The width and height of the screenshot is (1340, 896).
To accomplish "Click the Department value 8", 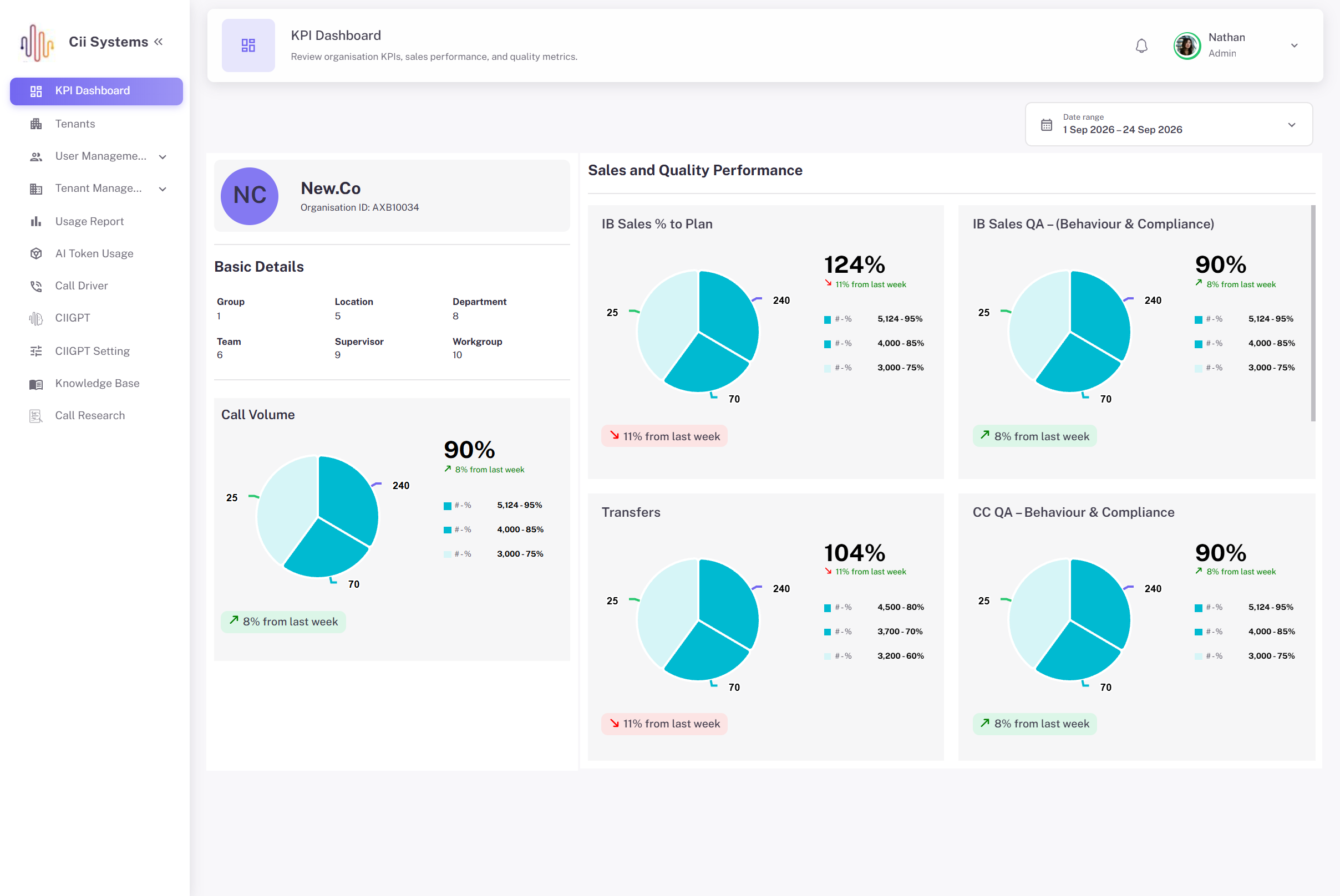I will [x=455, y=316].
